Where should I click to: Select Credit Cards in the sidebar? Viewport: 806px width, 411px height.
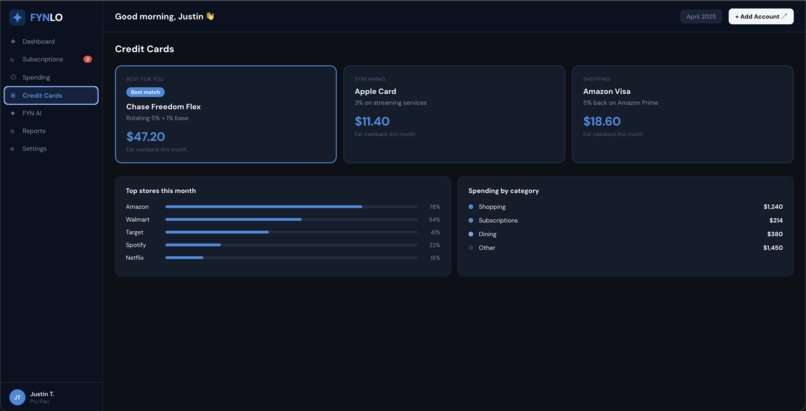(x=51, y=96)
